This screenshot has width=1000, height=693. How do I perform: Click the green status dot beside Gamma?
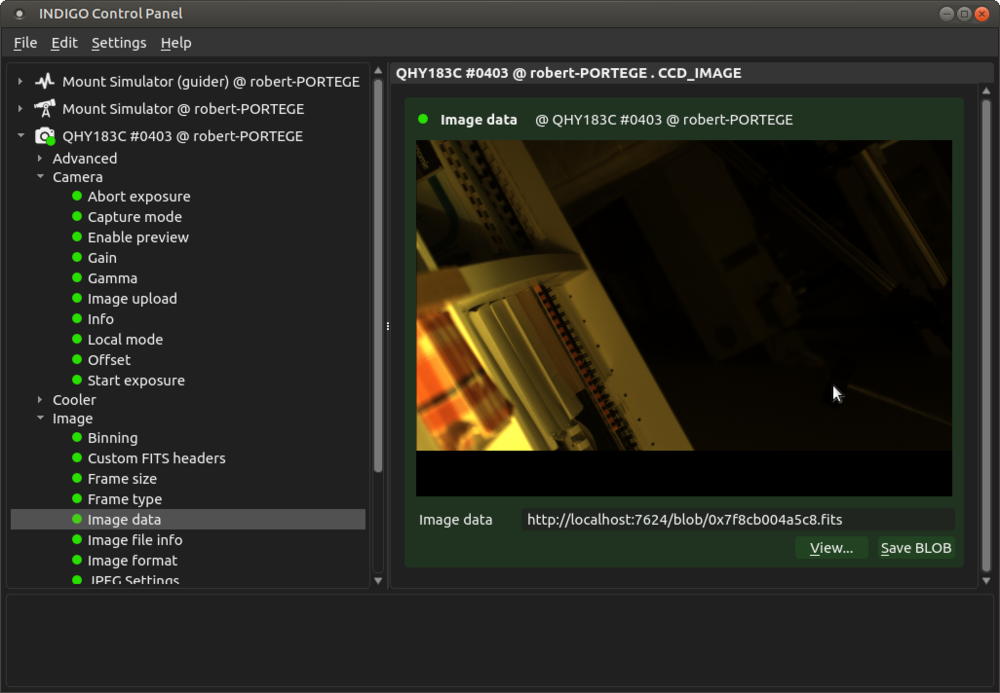pos(77,277)
